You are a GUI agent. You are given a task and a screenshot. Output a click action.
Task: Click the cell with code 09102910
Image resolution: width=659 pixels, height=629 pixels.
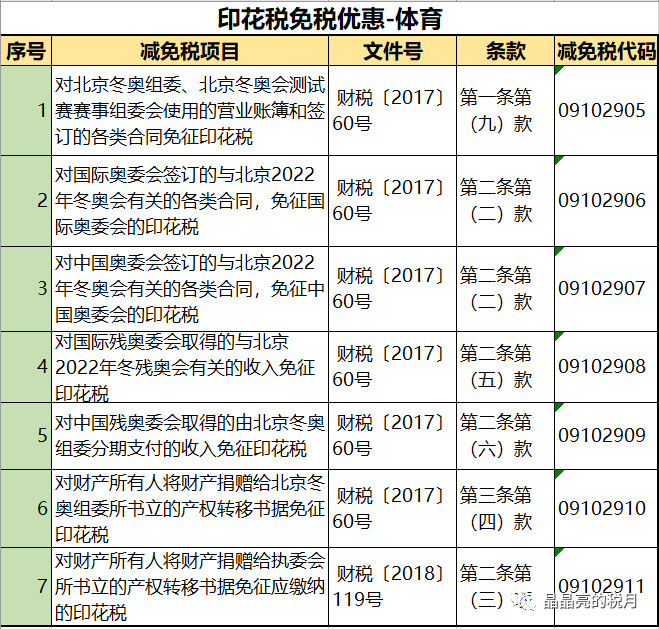tap(602, 508)
